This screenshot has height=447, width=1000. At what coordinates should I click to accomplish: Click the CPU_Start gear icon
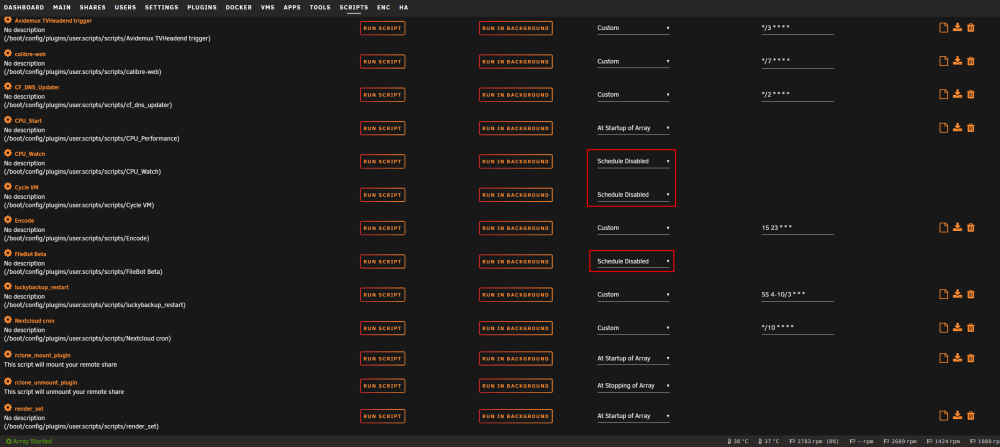click(x=8, y=120)
